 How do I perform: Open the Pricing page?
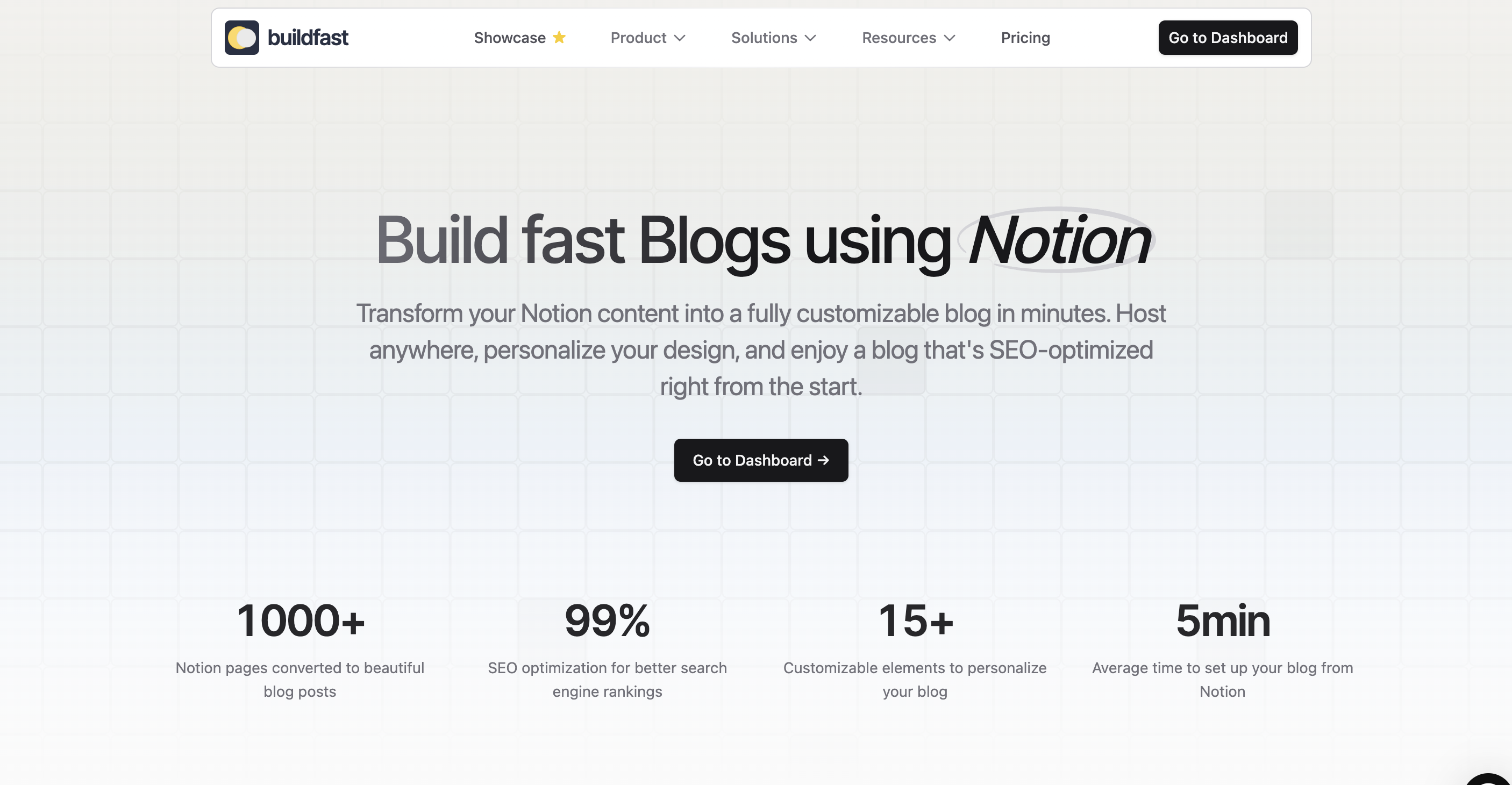point(1025,38)
